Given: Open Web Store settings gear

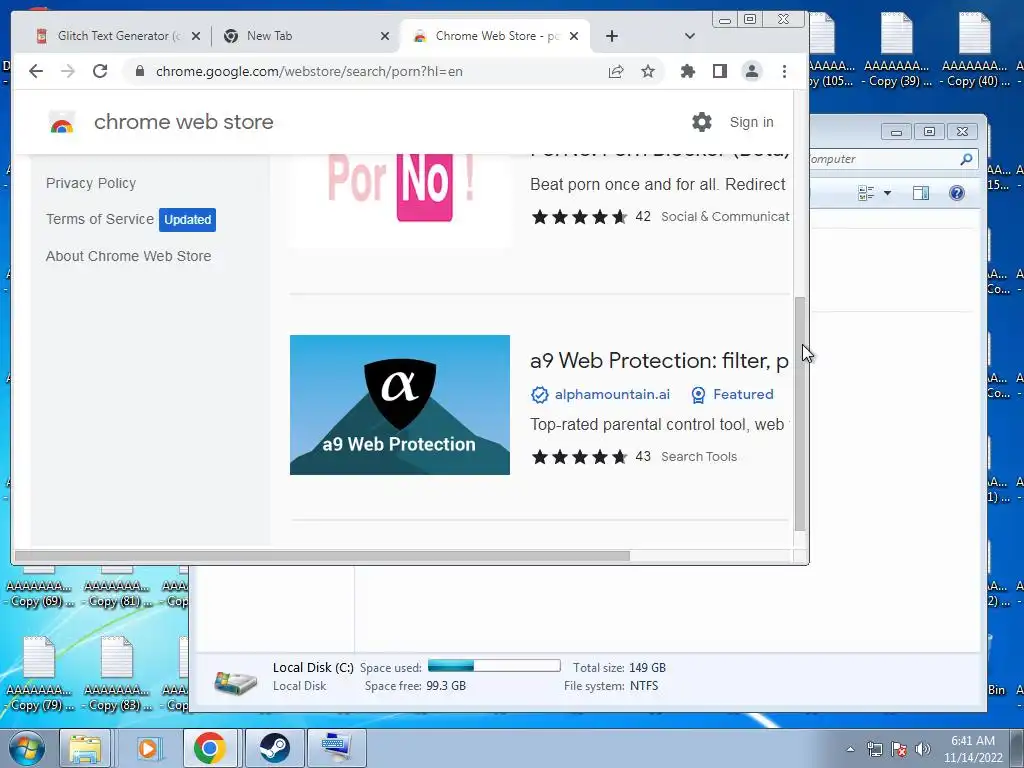Looking at the screenshot, I should pyautogui.click(x=702, y=122).
